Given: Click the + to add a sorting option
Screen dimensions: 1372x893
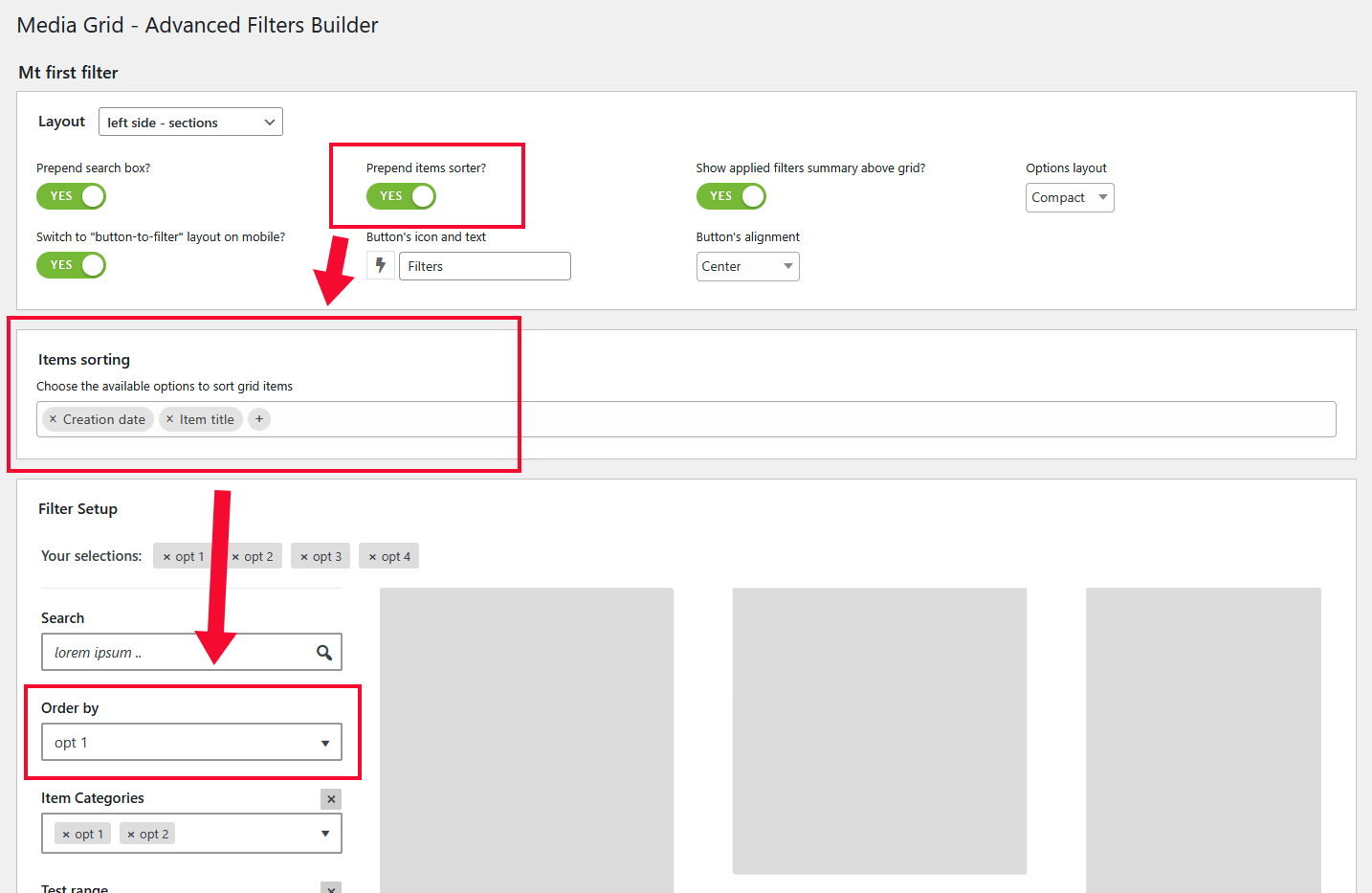Looking at the screenshot, I should (258, 418).
